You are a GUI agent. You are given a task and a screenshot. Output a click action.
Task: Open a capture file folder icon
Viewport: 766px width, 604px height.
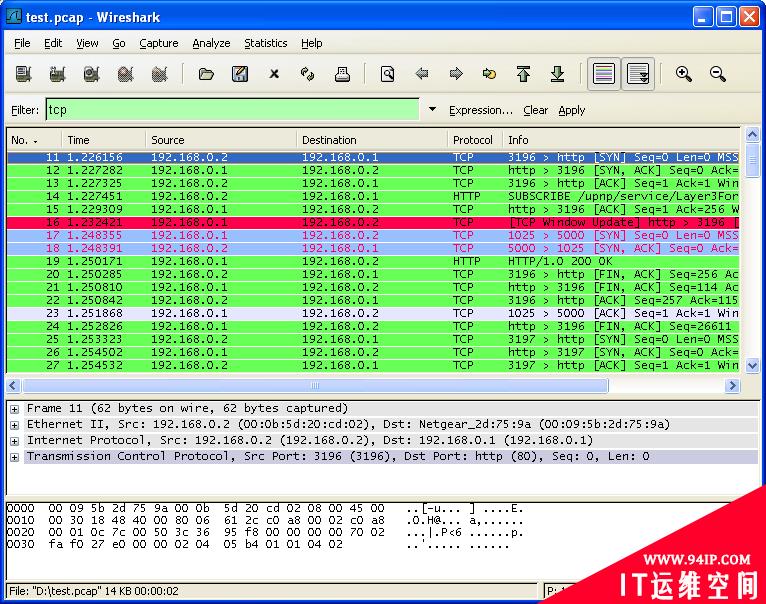click(206, 74)
